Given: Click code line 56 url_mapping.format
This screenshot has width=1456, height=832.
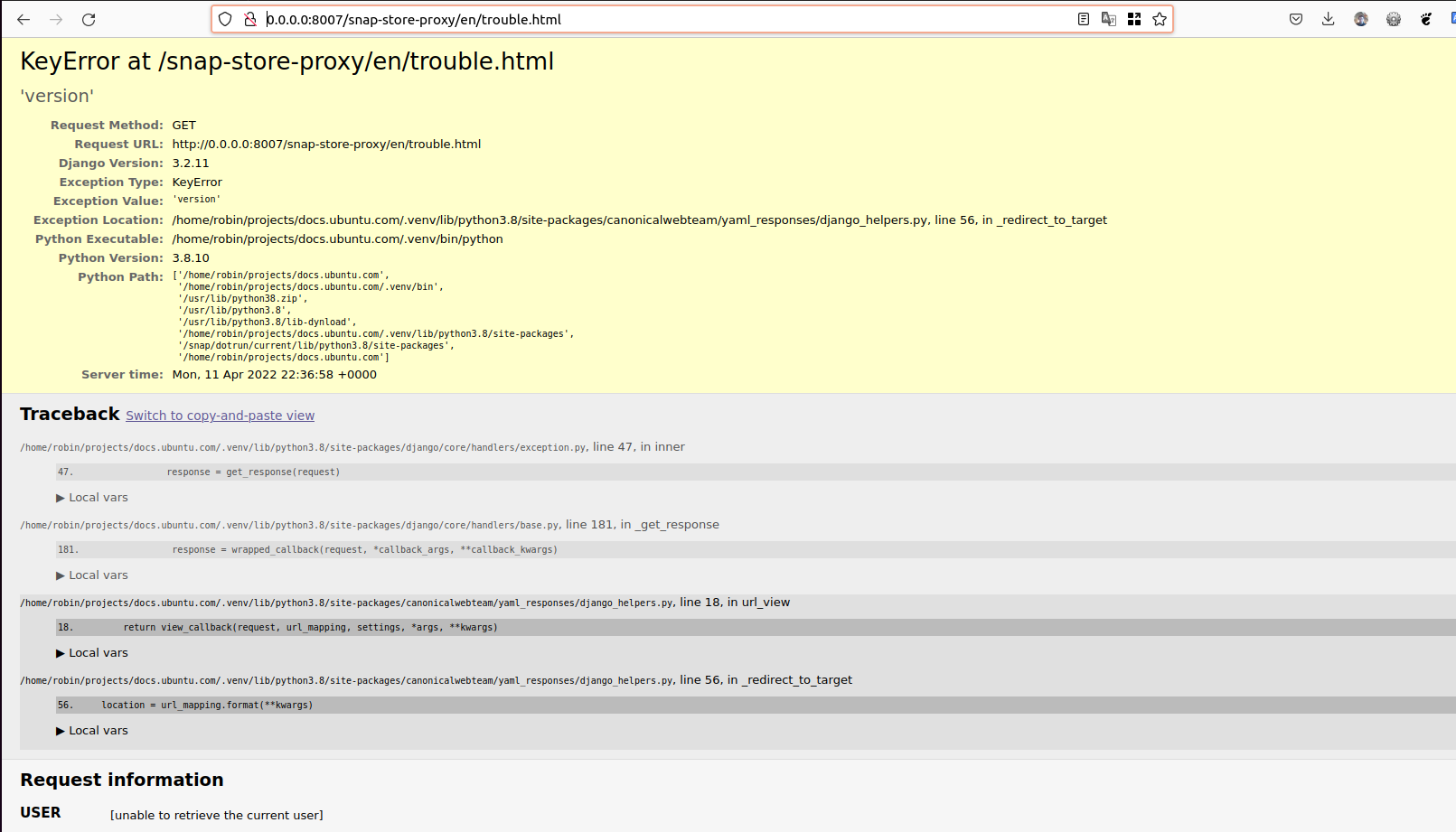Looking at the screenshot, I should [756, 706].
